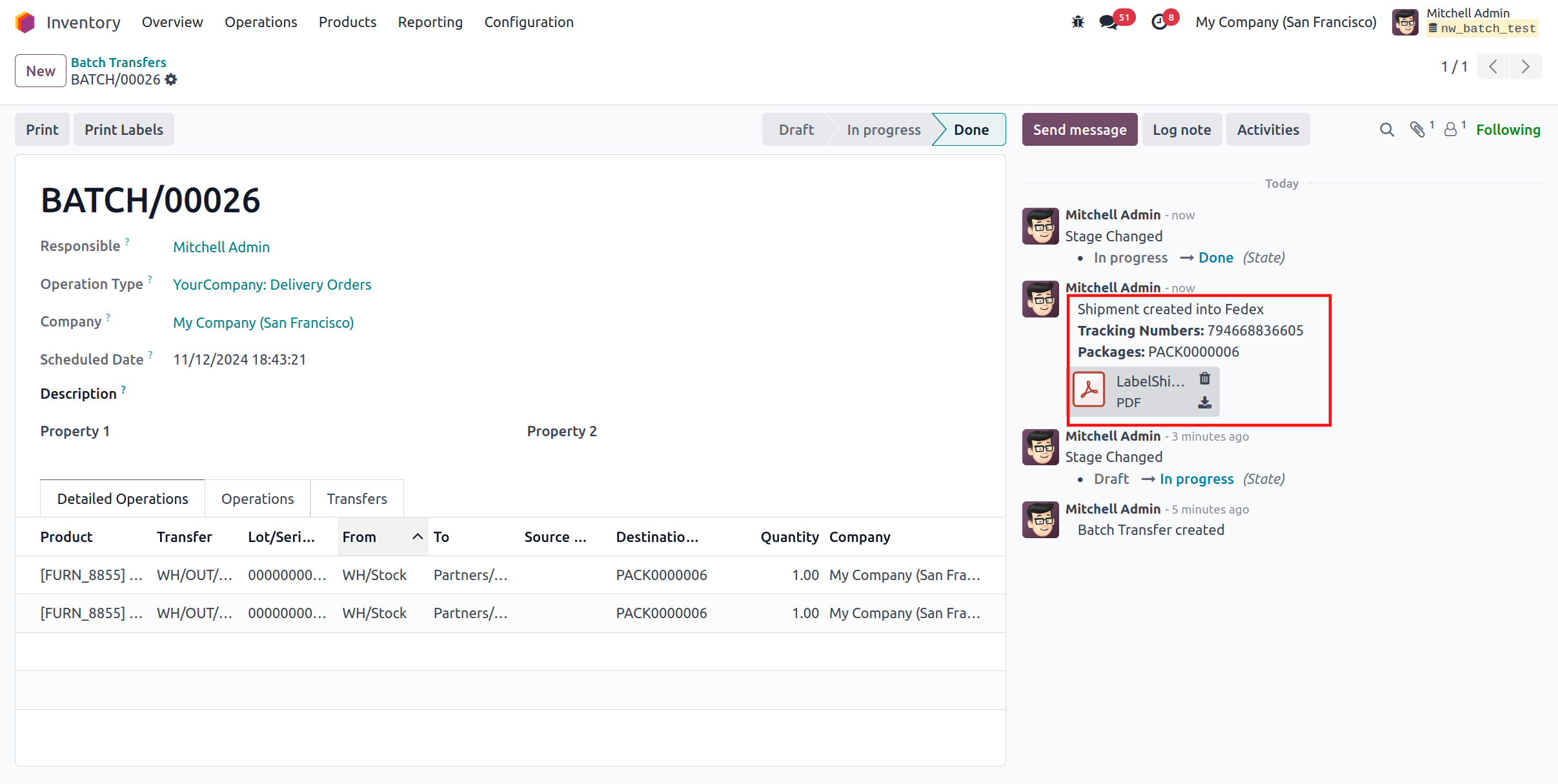Download the LabelShi PDF attachment
1558x784 pixels.
(1204, 403)
